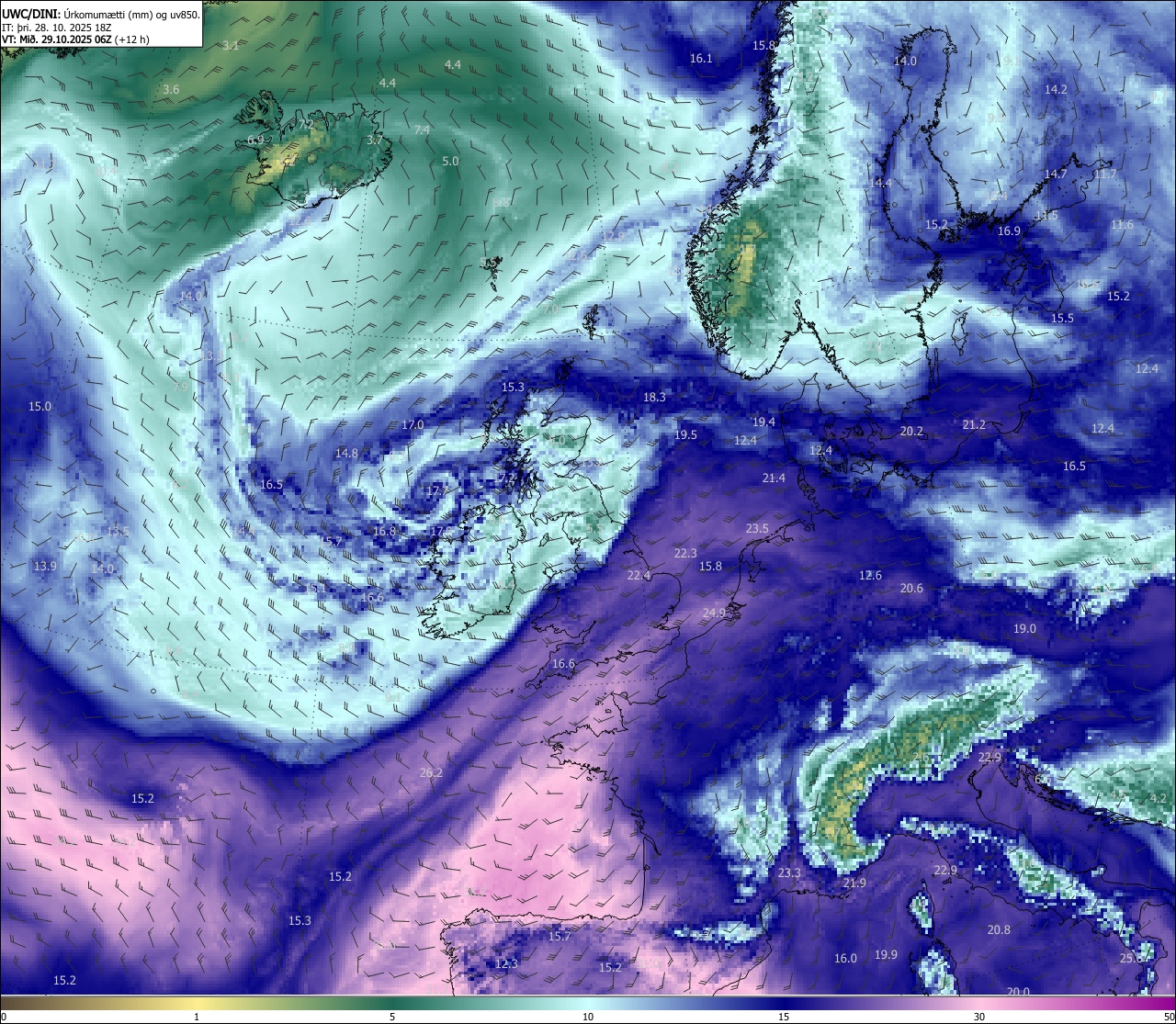
Task: Select the 12.3 value over Spain
Action: 506,963
